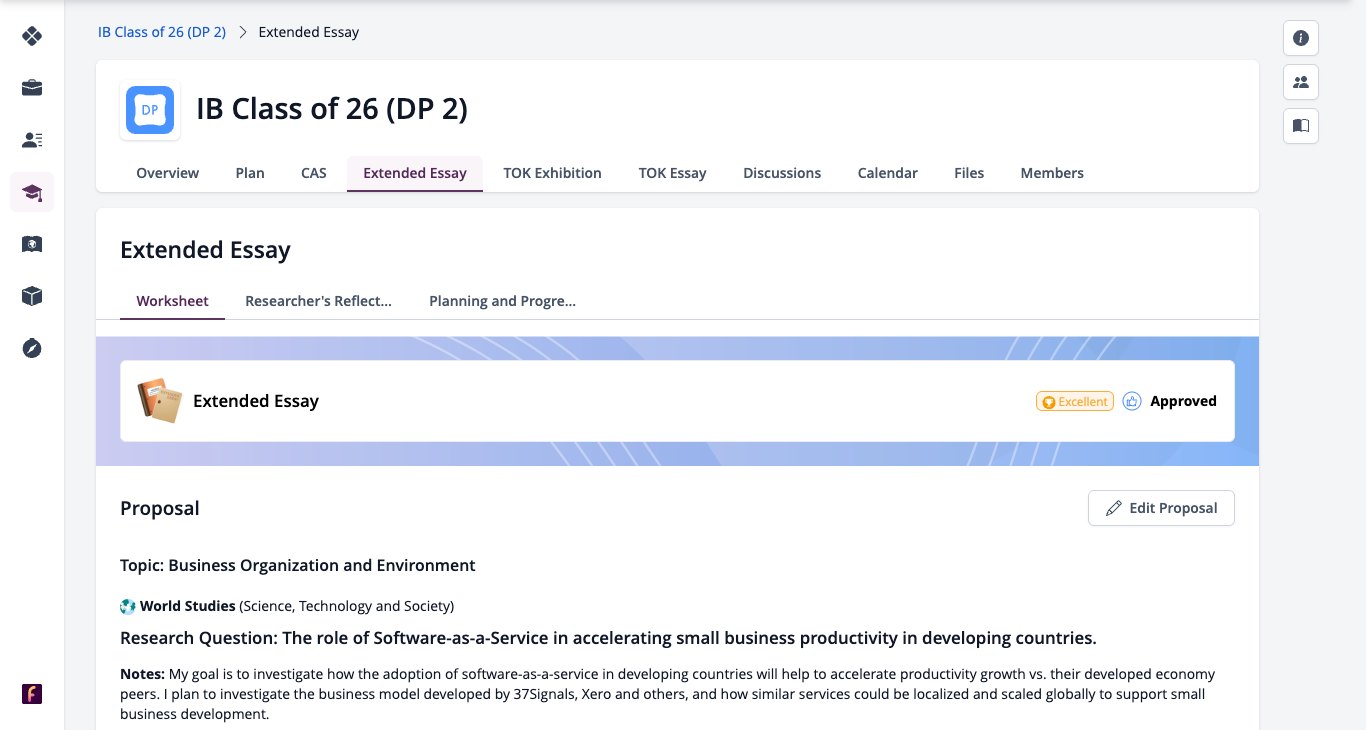Click the people list sidebar icon
The height and width of the screenshot is (730, 1366).
click(32, 140)
